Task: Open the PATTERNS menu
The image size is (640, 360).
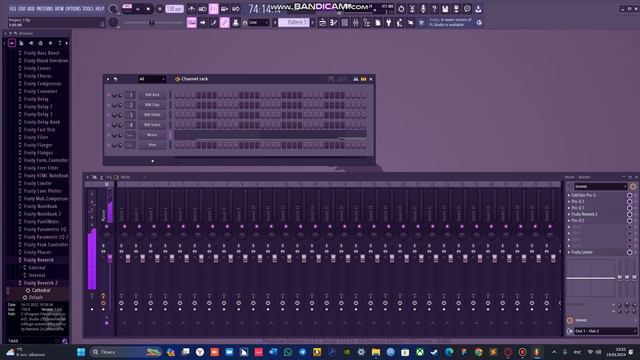Action: pyautogui.click(x=44, y=9)
